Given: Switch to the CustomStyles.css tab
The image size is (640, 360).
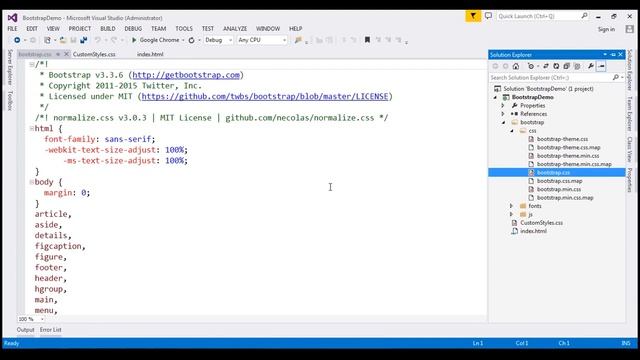Looking at the screenshot, I should [x=94, y=54].
